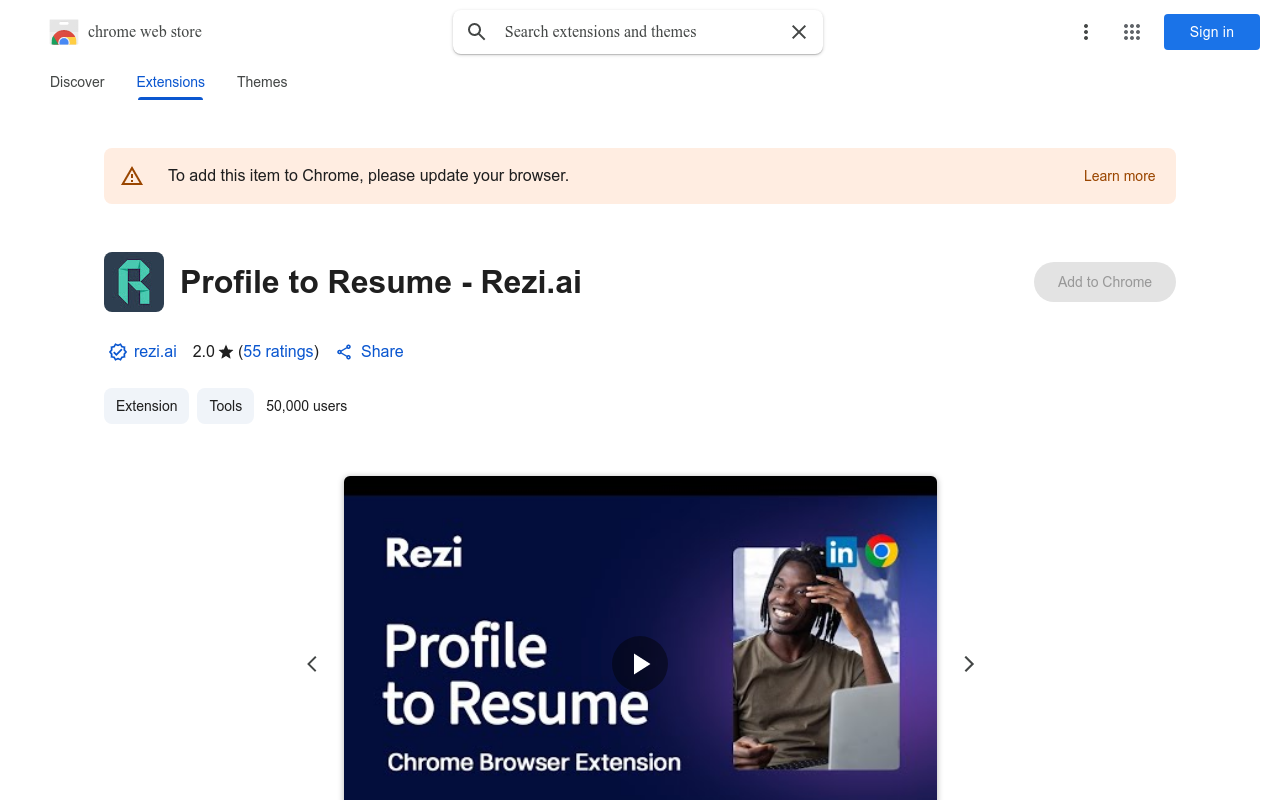Screen dimensions: 1280x800
Task: Select the Extension category chip
Action: pos(146,406)
